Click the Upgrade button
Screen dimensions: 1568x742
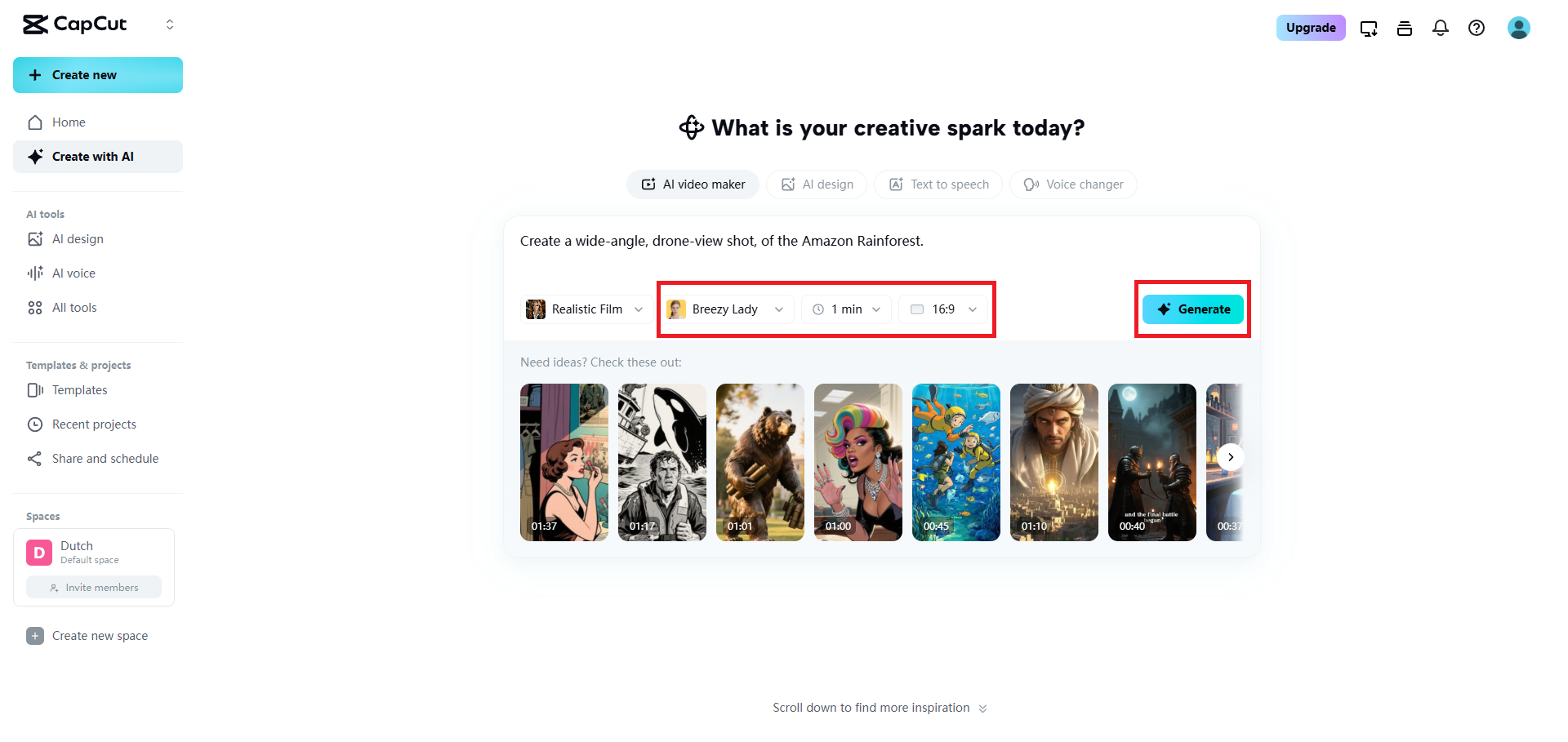click(x=1311, y=28)
